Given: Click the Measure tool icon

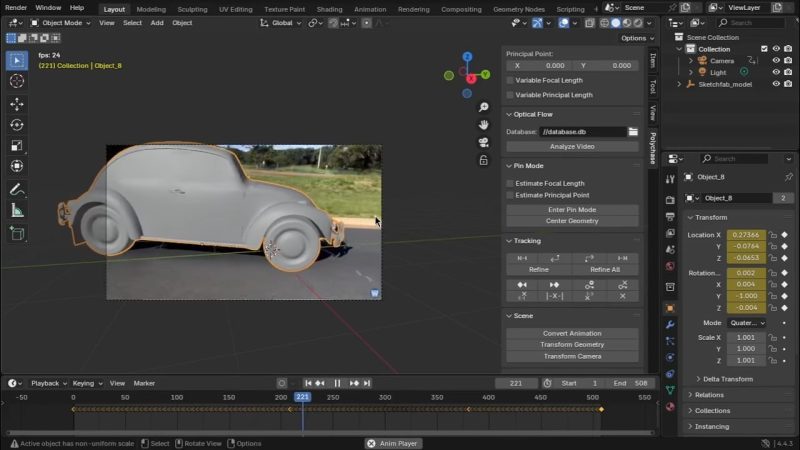Looking at the screenshot, I should pos(17,210).
